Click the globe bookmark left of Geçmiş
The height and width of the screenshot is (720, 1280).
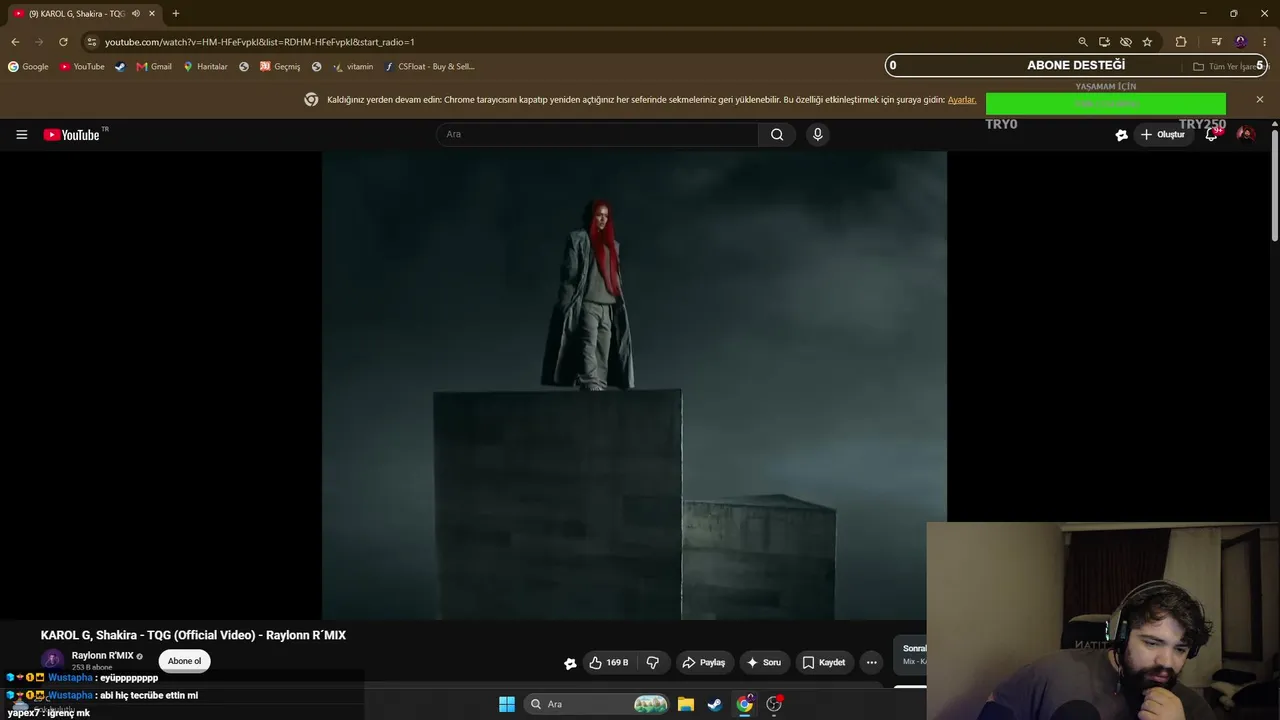click(244, 67)
